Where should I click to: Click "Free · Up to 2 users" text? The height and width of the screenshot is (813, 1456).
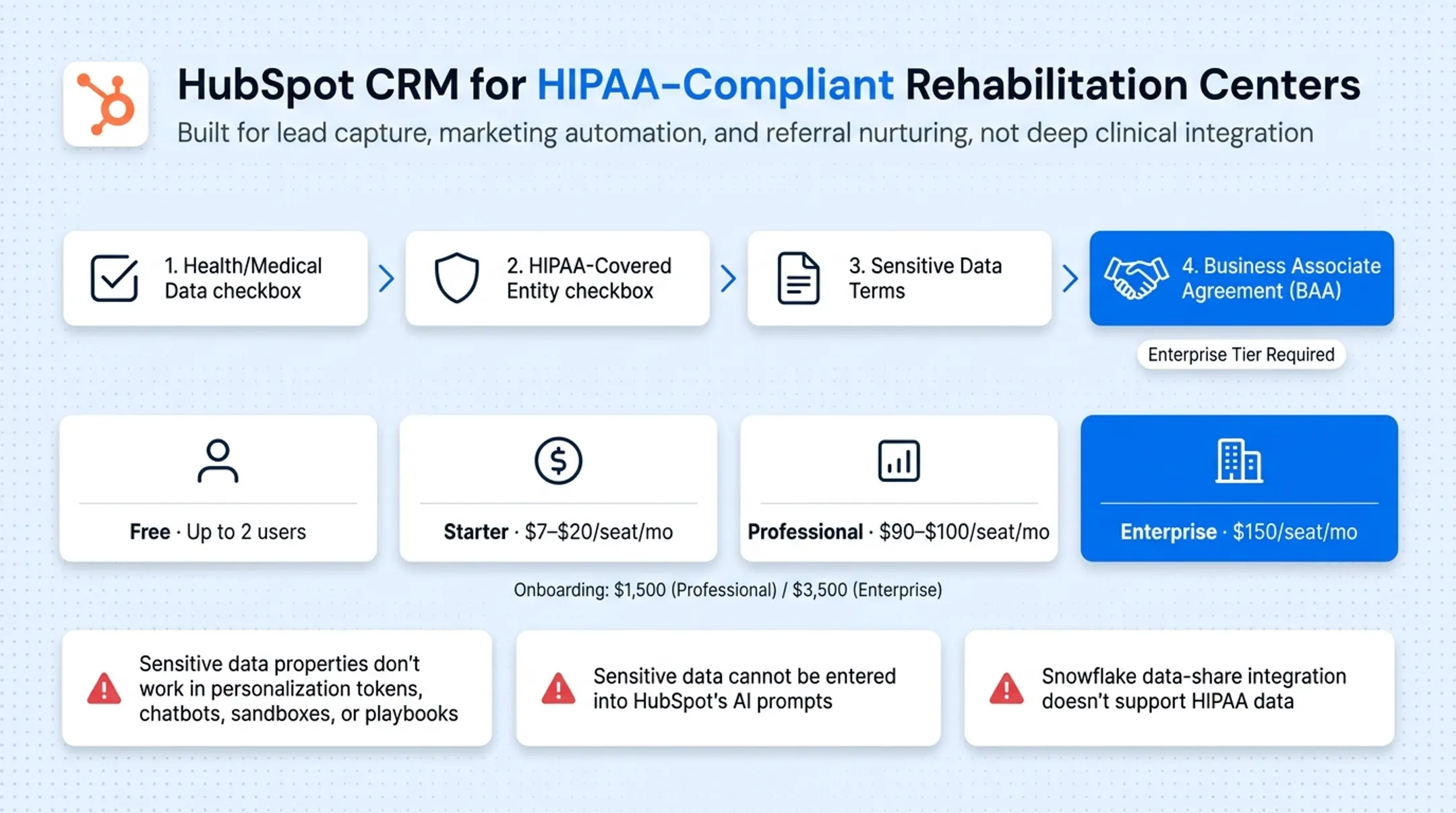[218, 532]
